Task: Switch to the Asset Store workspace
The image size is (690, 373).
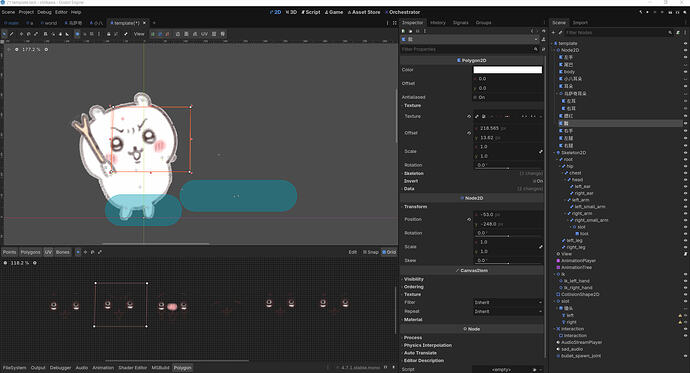Action: (363, 12)
